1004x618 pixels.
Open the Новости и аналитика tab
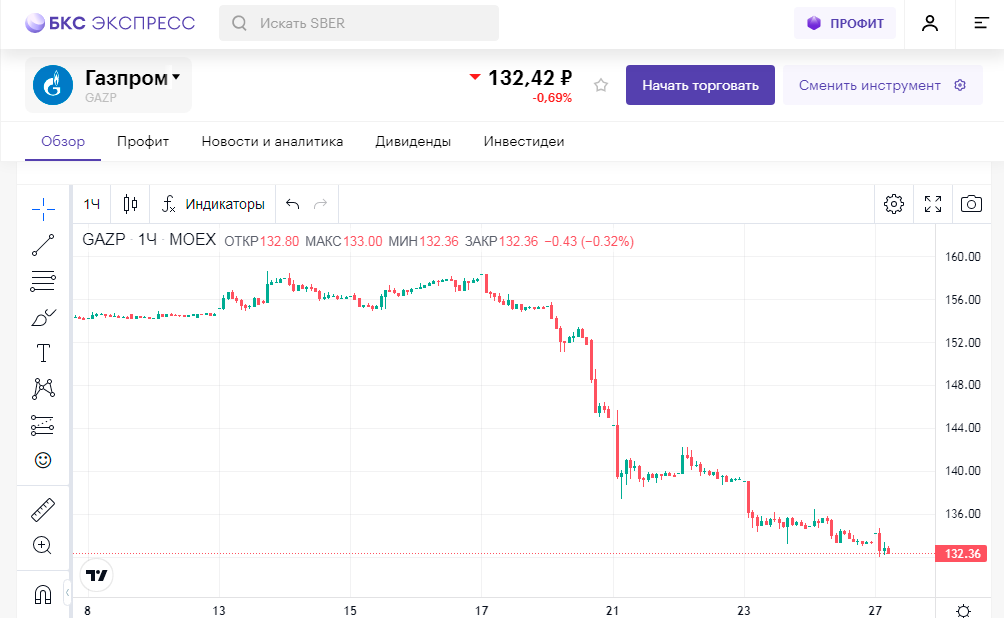[272, 142]
